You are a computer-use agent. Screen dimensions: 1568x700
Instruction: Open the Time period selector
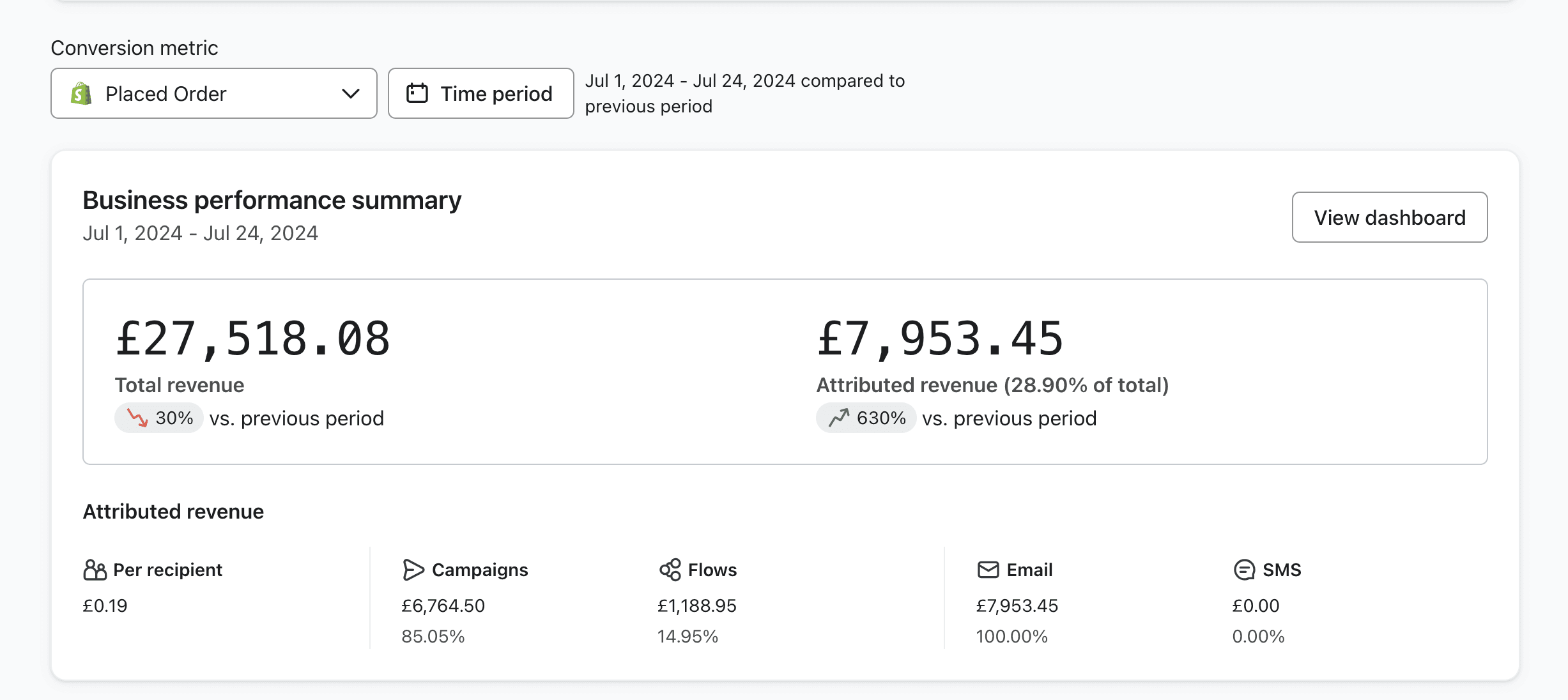pos(480,94)
